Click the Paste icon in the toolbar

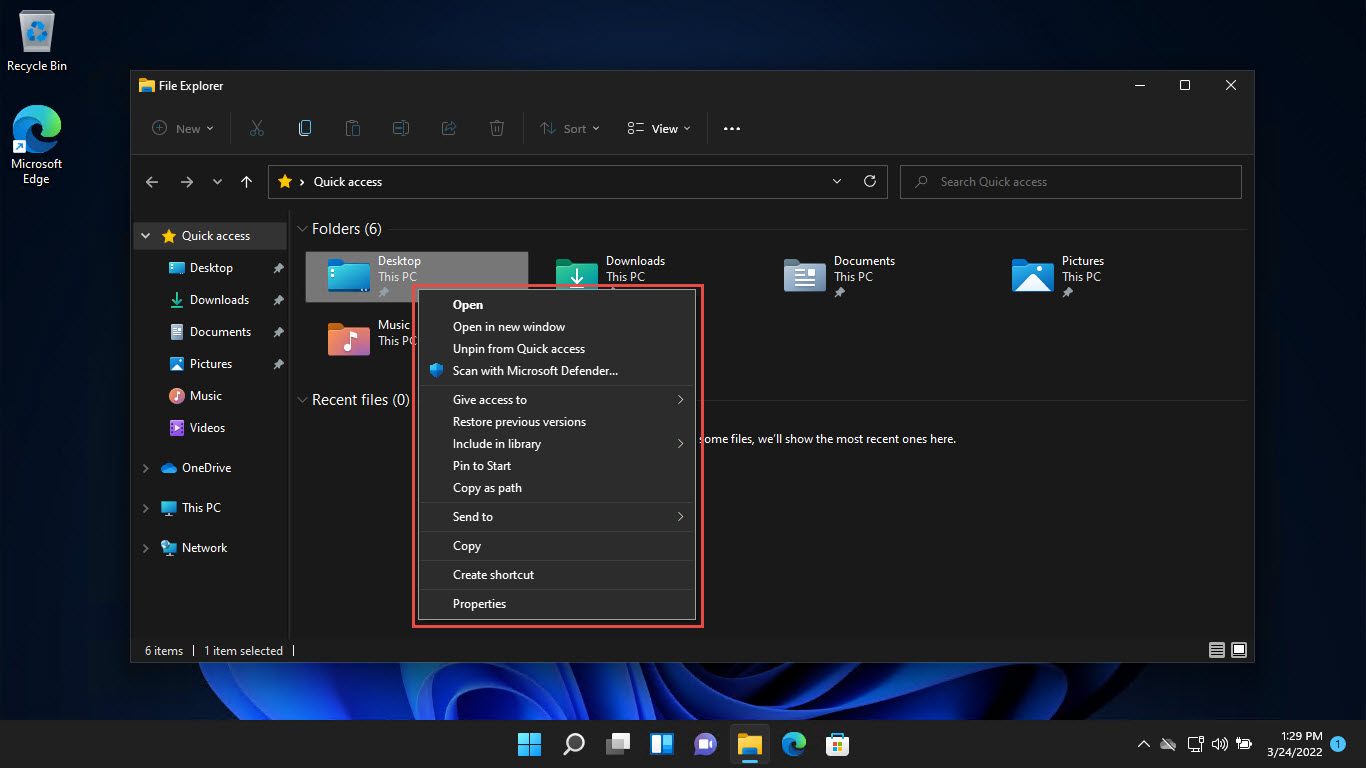(x=352, y=128)
